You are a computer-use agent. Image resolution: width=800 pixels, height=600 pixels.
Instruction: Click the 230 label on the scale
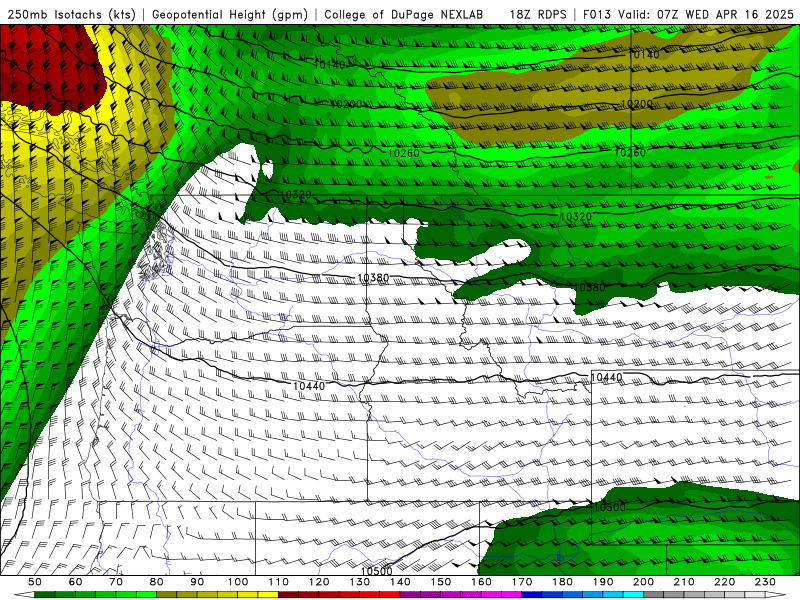pos(765,582)
